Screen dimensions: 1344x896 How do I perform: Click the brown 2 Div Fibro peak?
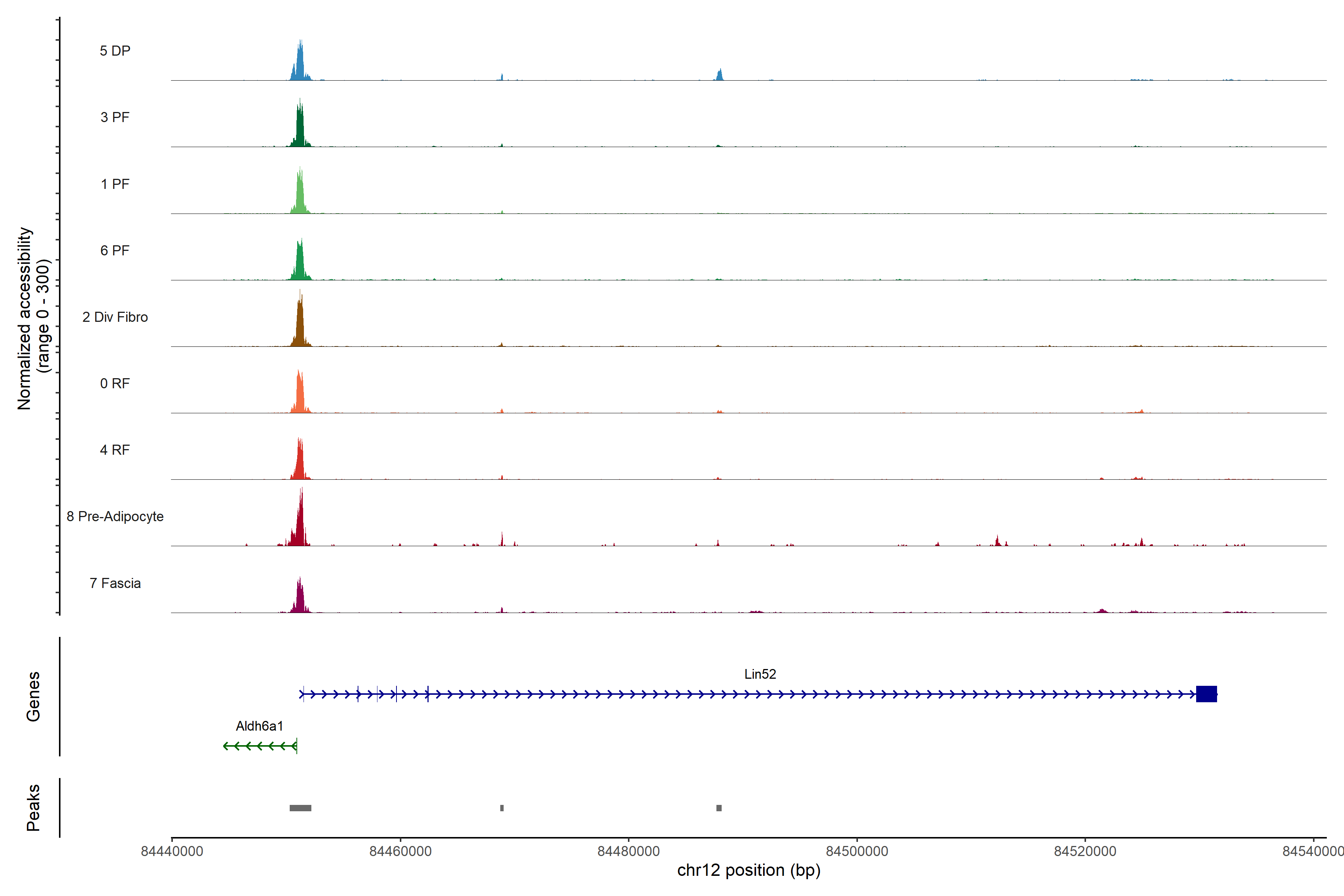(x=300, y=326)
